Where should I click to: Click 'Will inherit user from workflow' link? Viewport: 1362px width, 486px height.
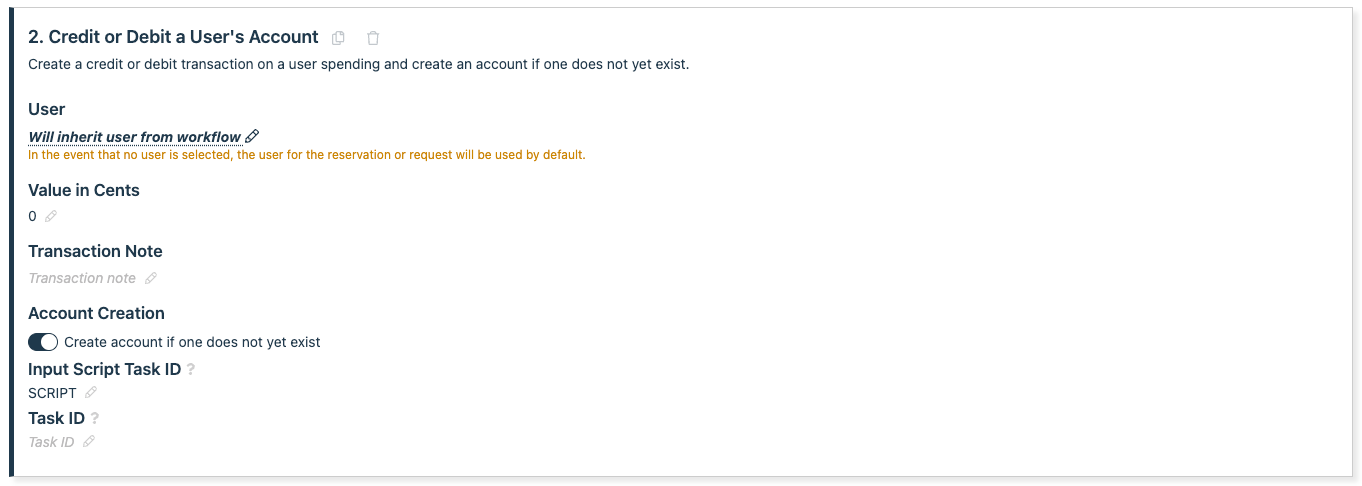click(x=135, y=137)
